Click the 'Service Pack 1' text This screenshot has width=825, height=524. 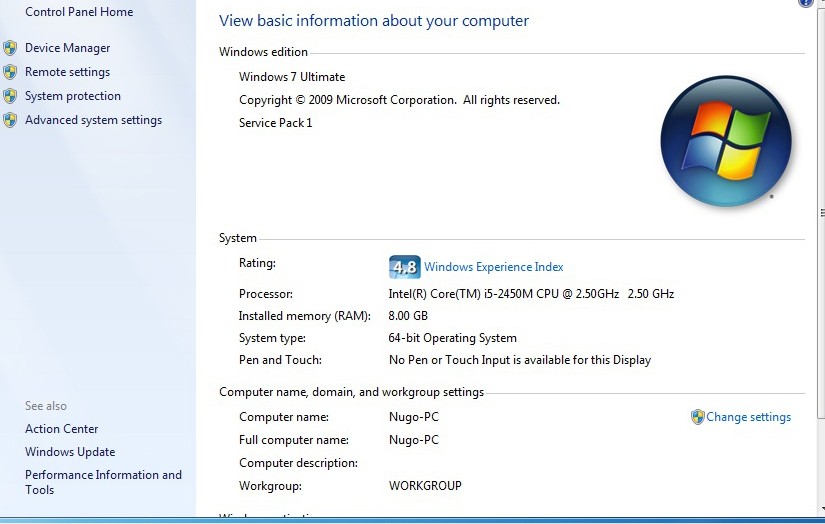click(275, 123)
